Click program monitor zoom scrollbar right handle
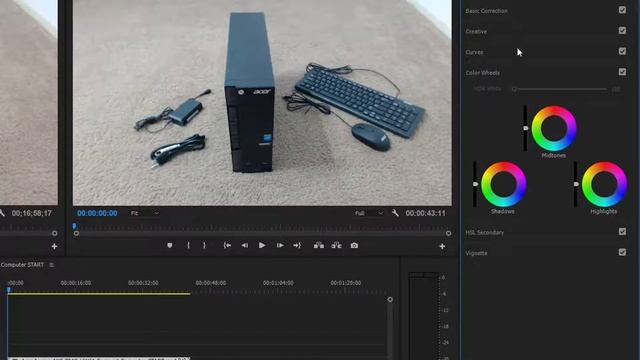This screenshot has height=360, width=640. pyautogui.click(x=449, y=233)
